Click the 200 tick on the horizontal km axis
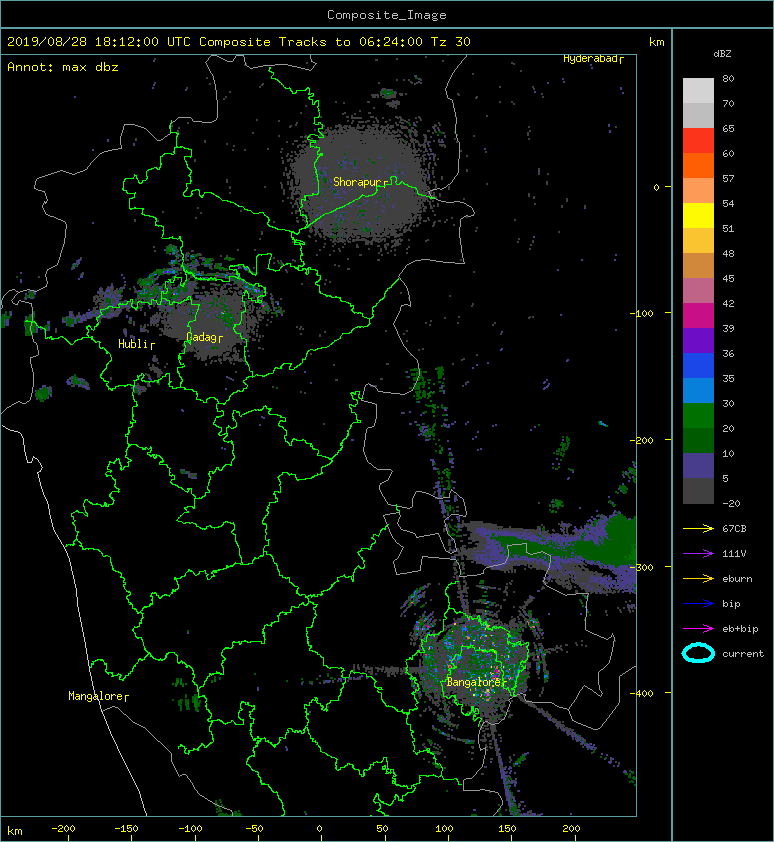The height and width of the screenshot is (842, 774). [571, 829]
